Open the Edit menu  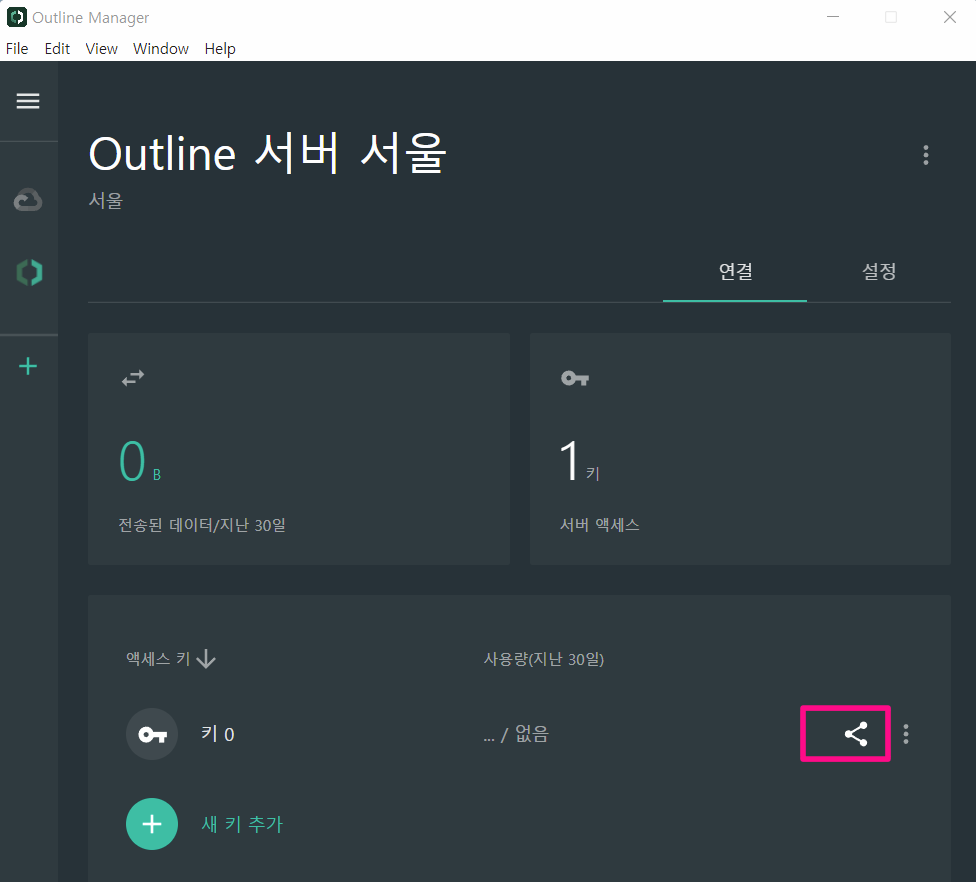tap(57, 49)
